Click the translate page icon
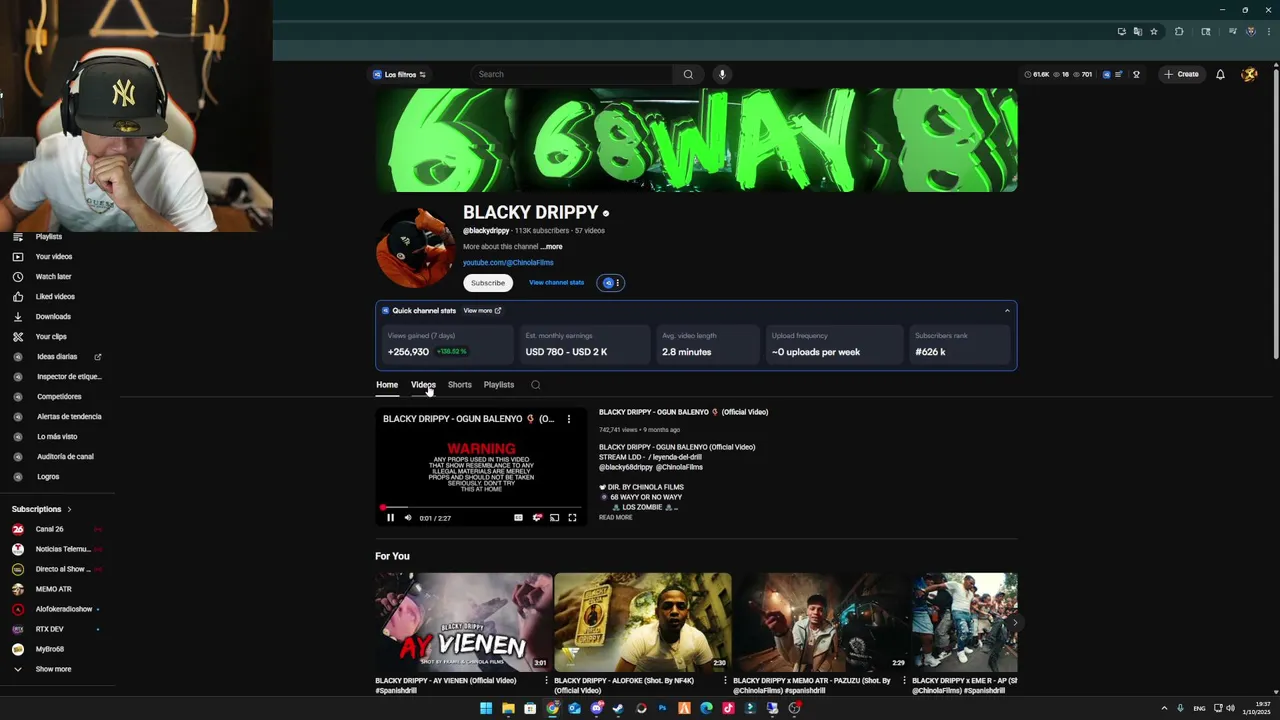This screenshot has height=720, width=1280. pos(1138,31)
